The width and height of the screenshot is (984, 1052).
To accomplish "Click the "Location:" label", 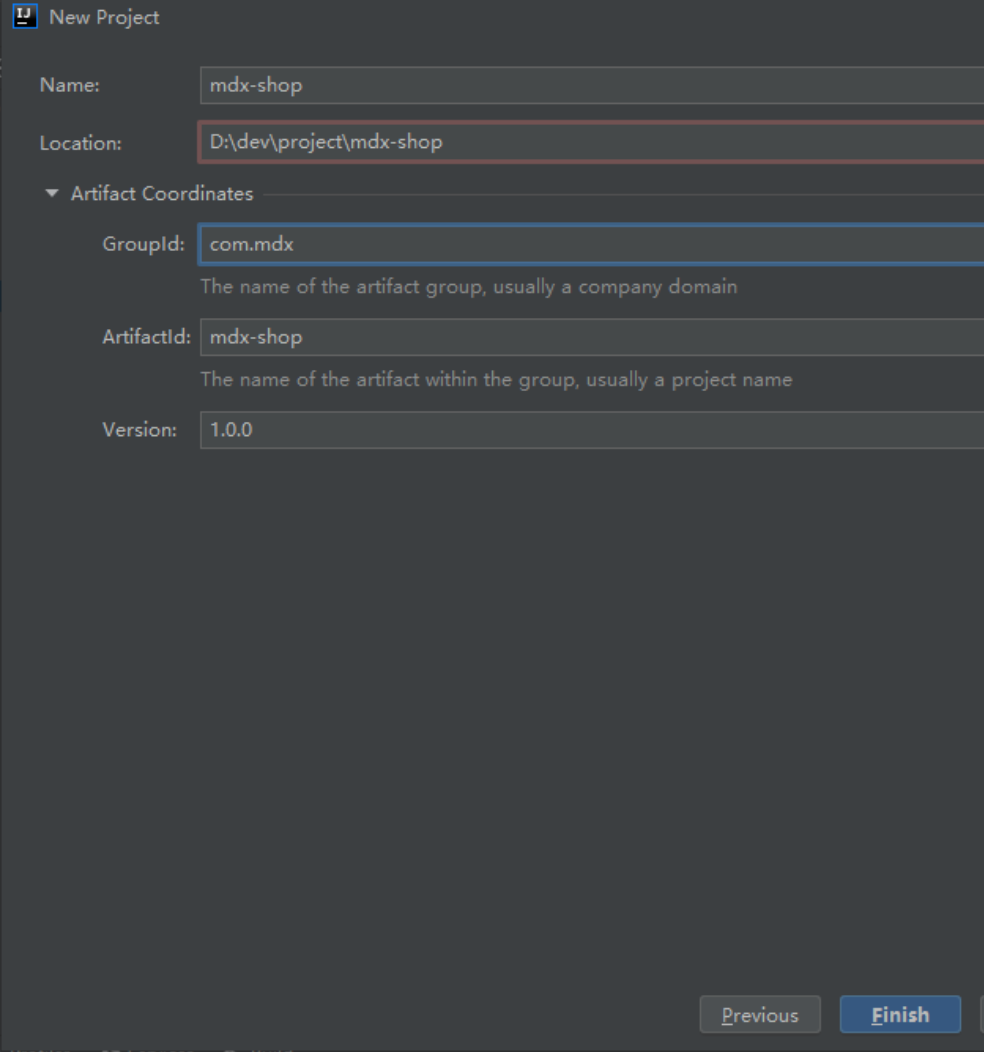I will point(81,143).
